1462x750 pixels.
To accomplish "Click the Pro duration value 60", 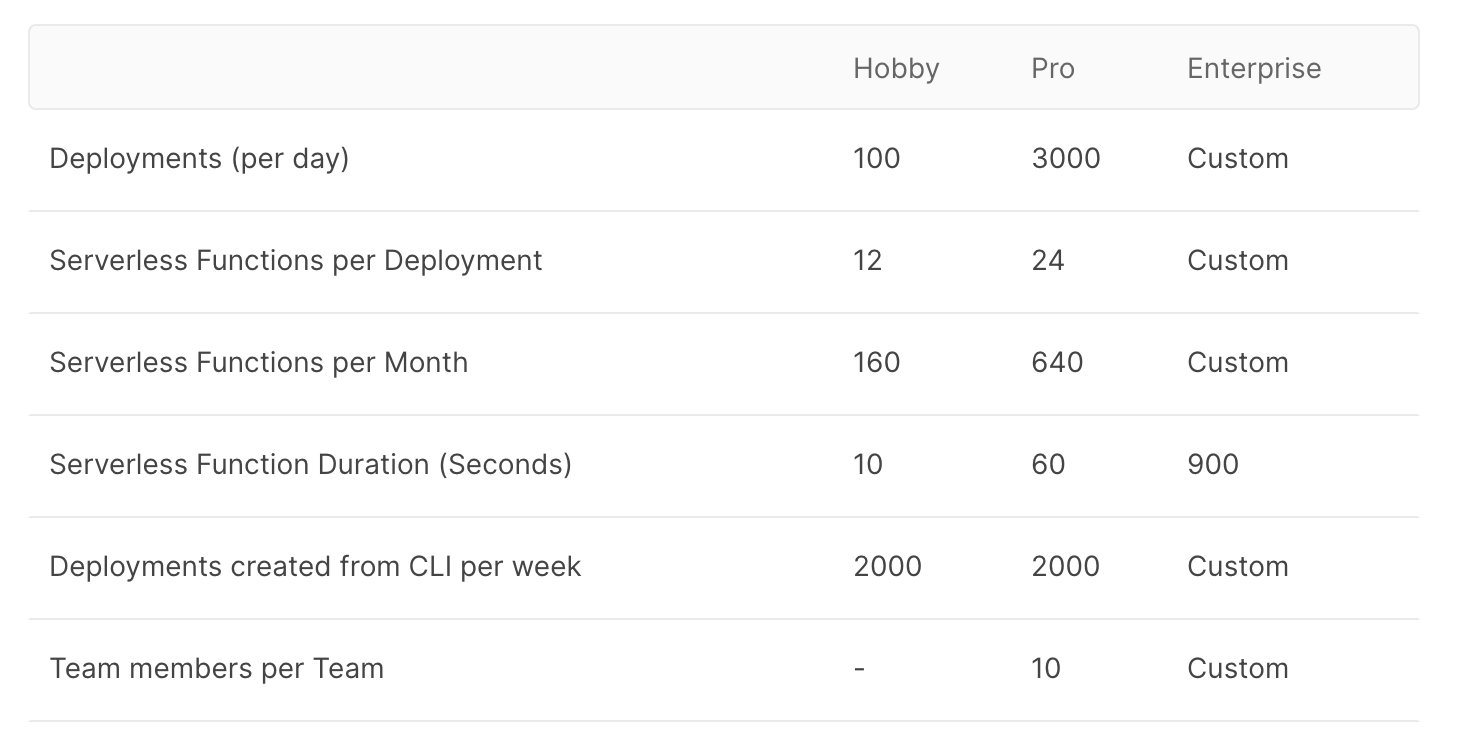I will (1048, 465).
